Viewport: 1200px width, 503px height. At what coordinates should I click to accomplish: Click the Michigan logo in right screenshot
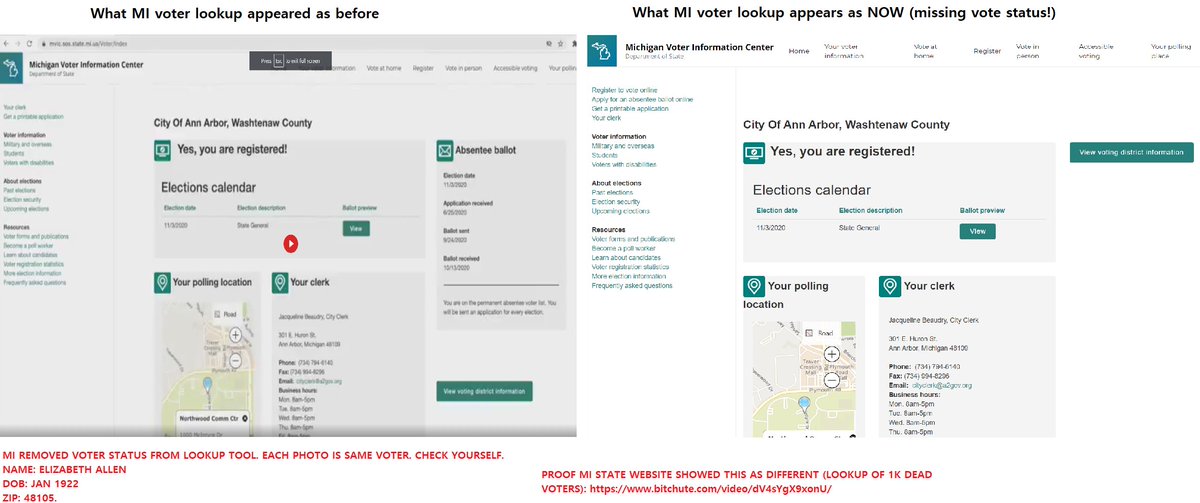coord(603,50)
